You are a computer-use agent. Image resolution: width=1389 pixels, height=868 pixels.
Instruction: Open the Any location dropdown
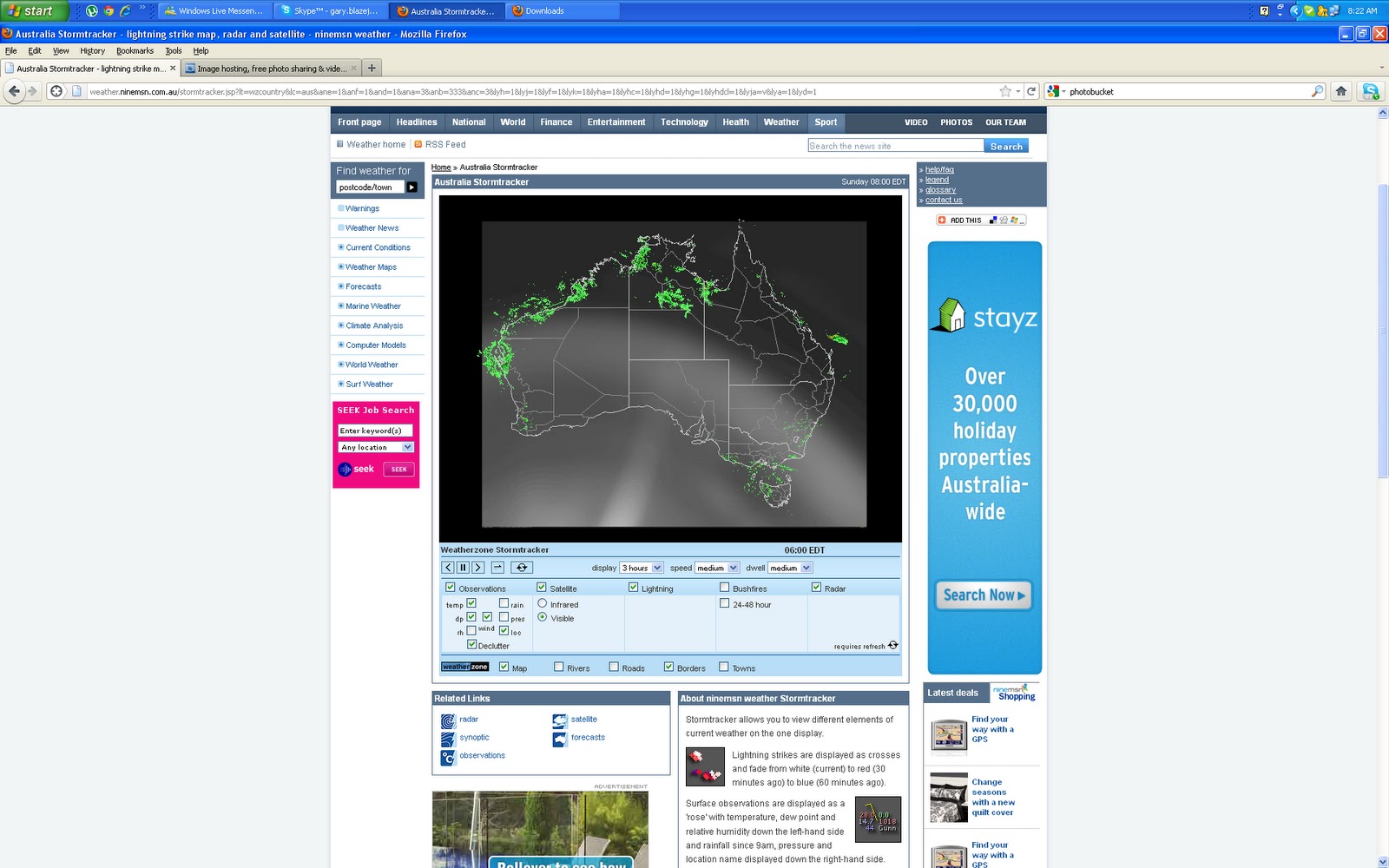376,447
